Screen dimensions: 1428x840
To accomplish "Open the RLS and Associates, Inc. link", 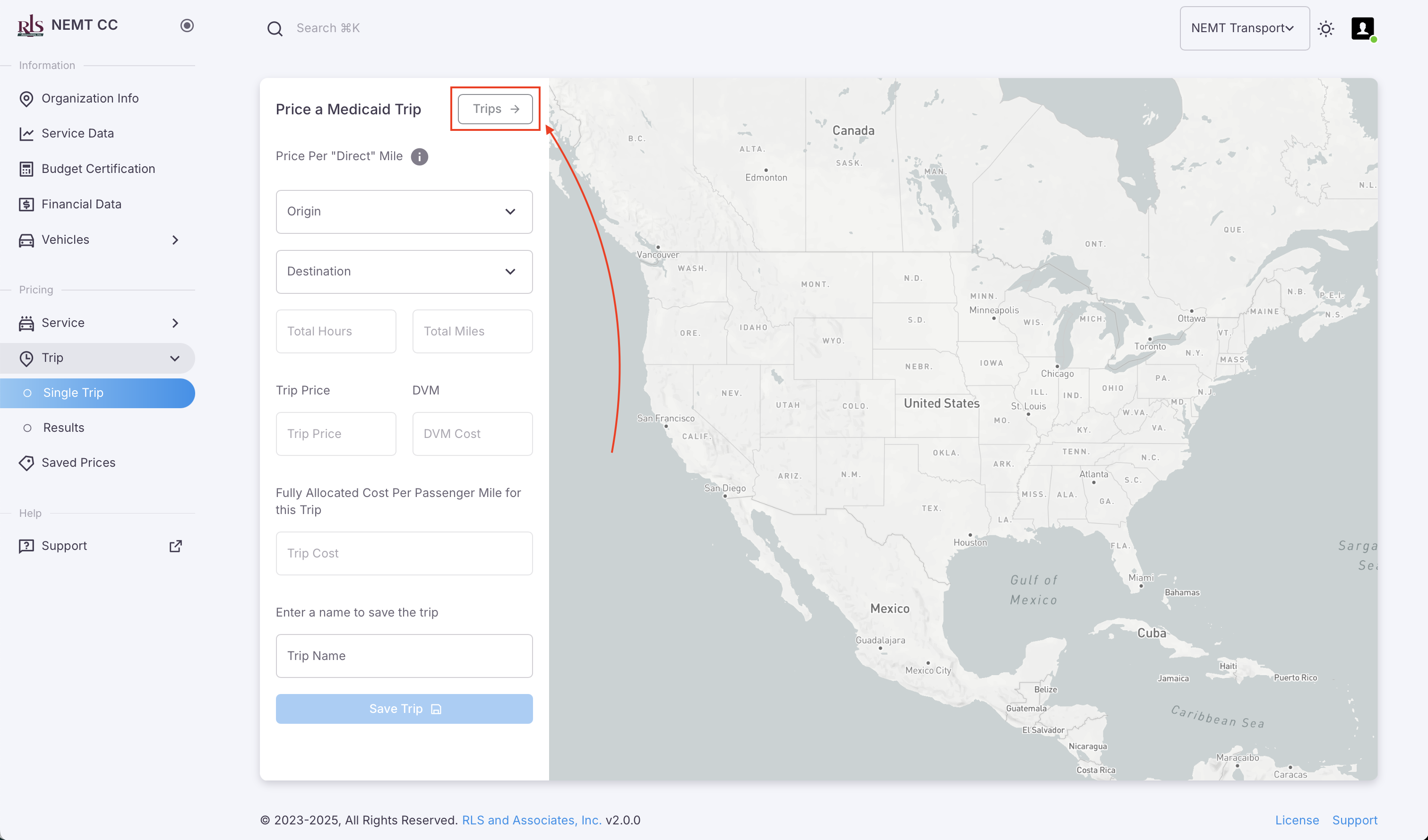I will [532, 820].
